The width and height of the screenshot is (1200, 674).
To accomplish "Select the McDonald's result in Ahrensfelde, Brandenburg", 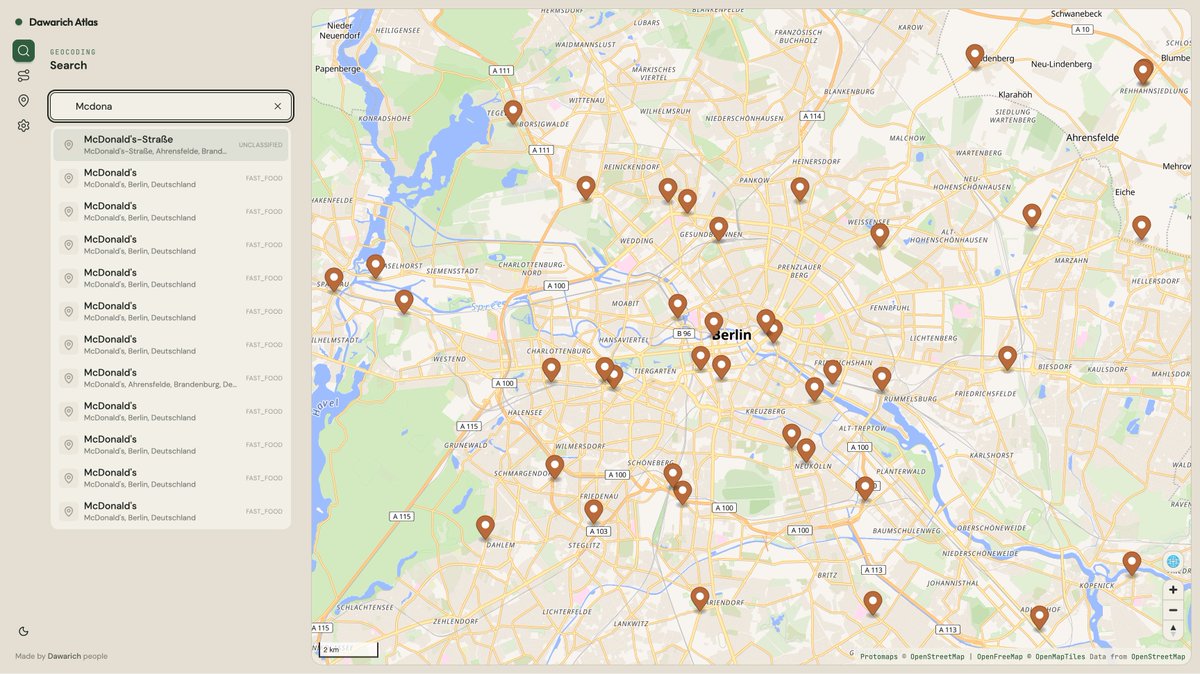I will pyautogui.click(x=171, y=378).
